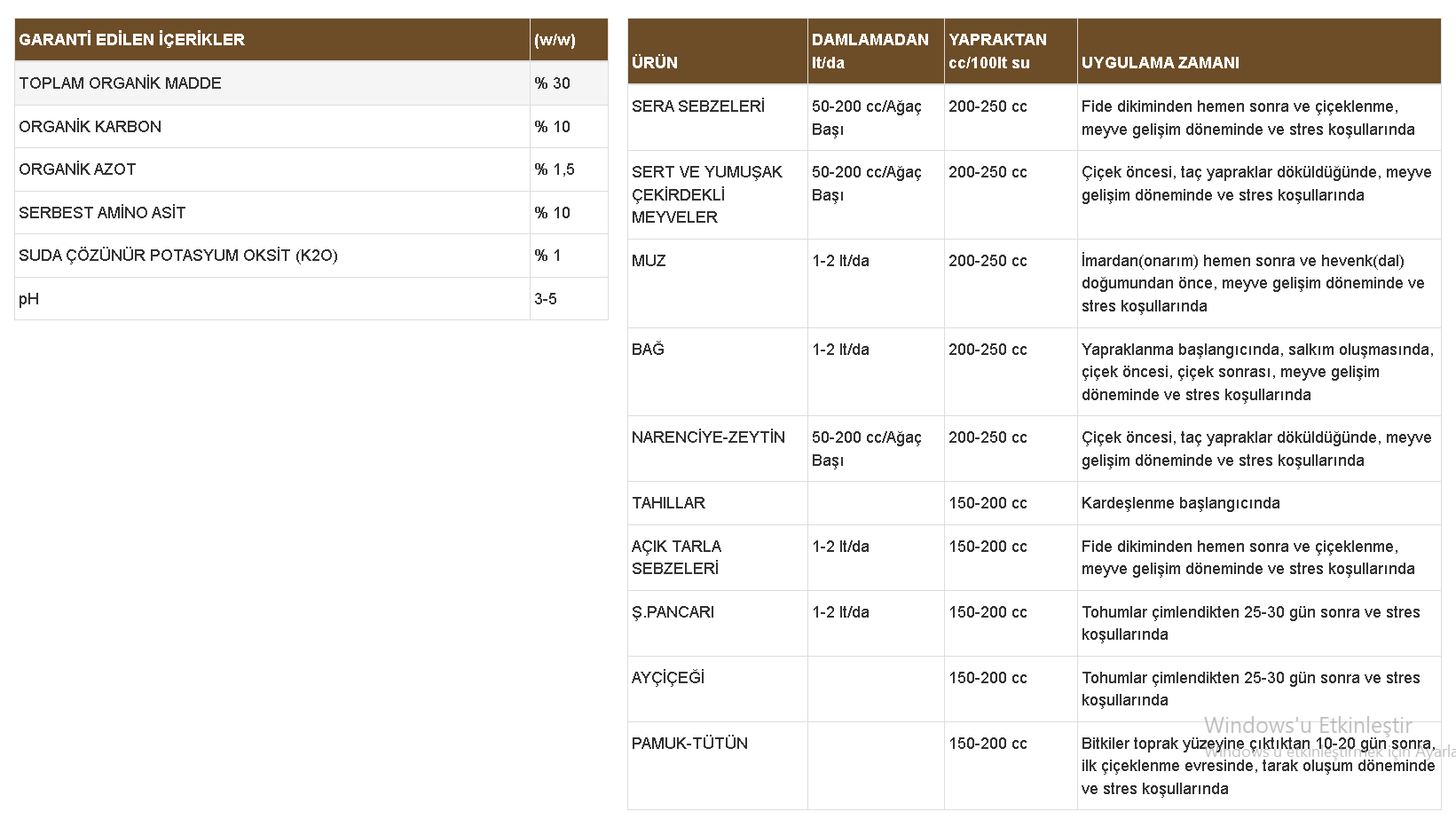Click the % 1 potassium oxide value
Image resolution: width=1456 pixels, height=819 pixels.
click(x=547, y=256)
